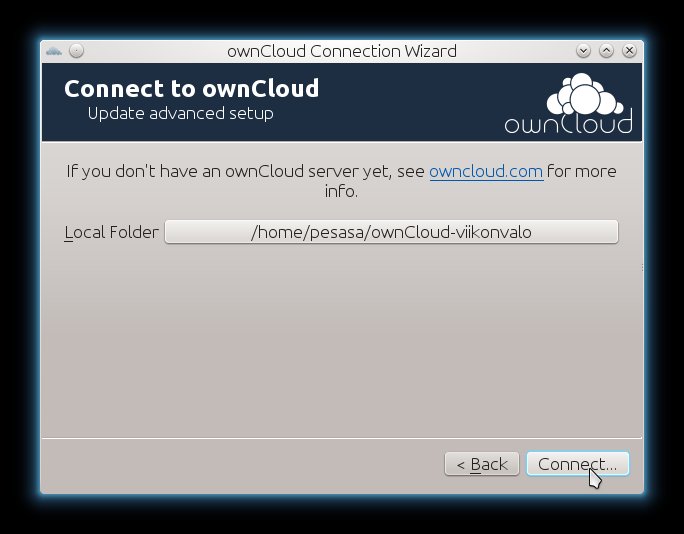Click the Update advanced setup subtitle
684x534 pixels.
[181, 113]
